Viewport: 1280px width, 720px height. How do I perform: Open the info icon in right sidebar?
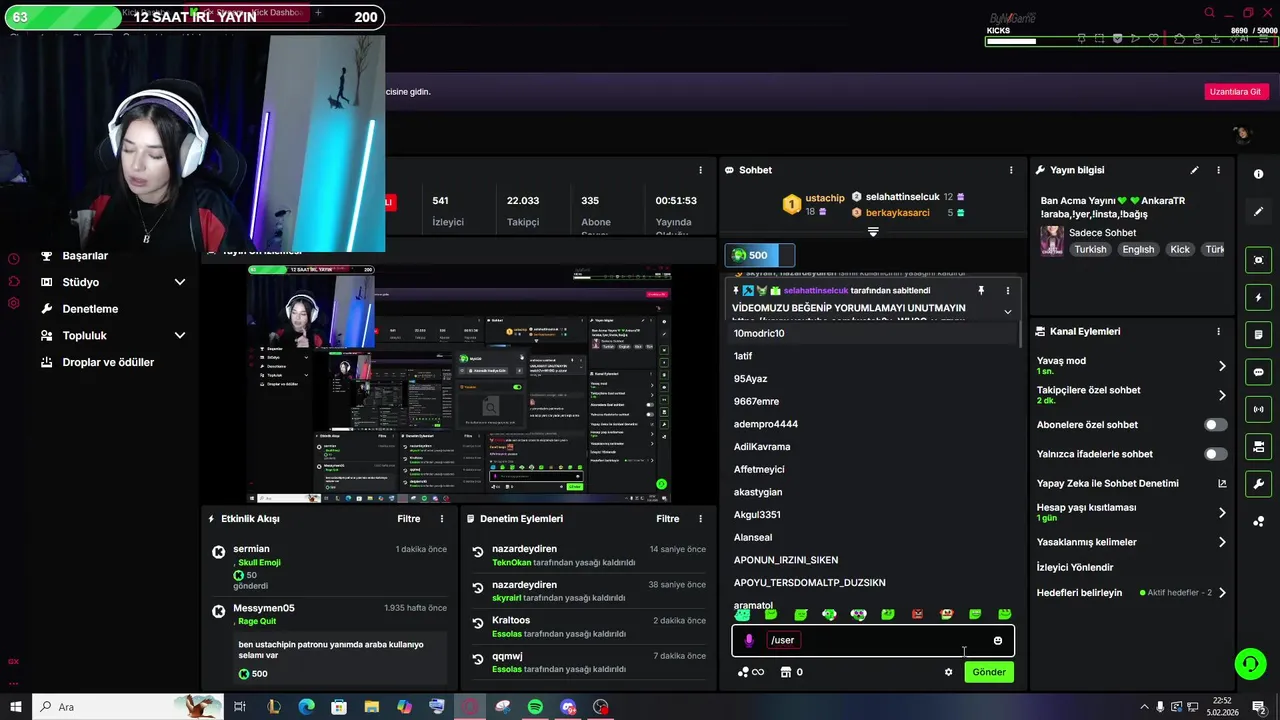tap(1258, 174)
